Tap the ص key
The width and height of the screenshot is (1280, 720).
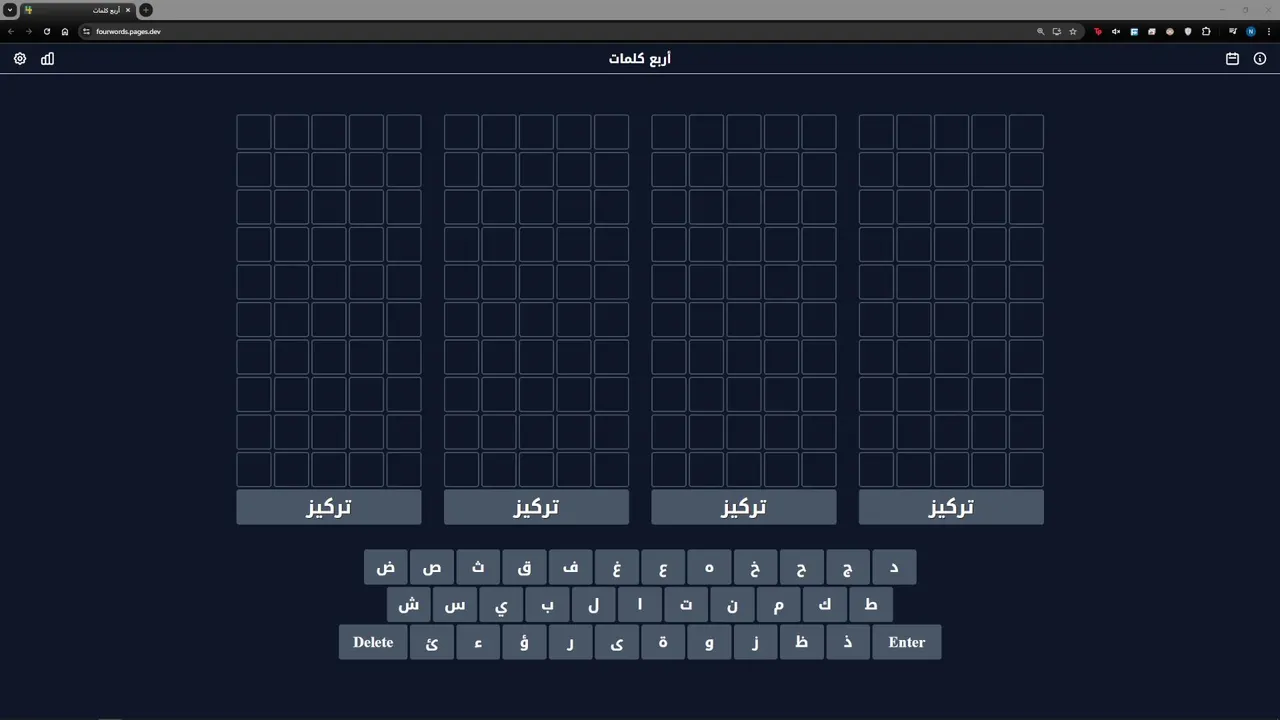click(x=432, y=567)
